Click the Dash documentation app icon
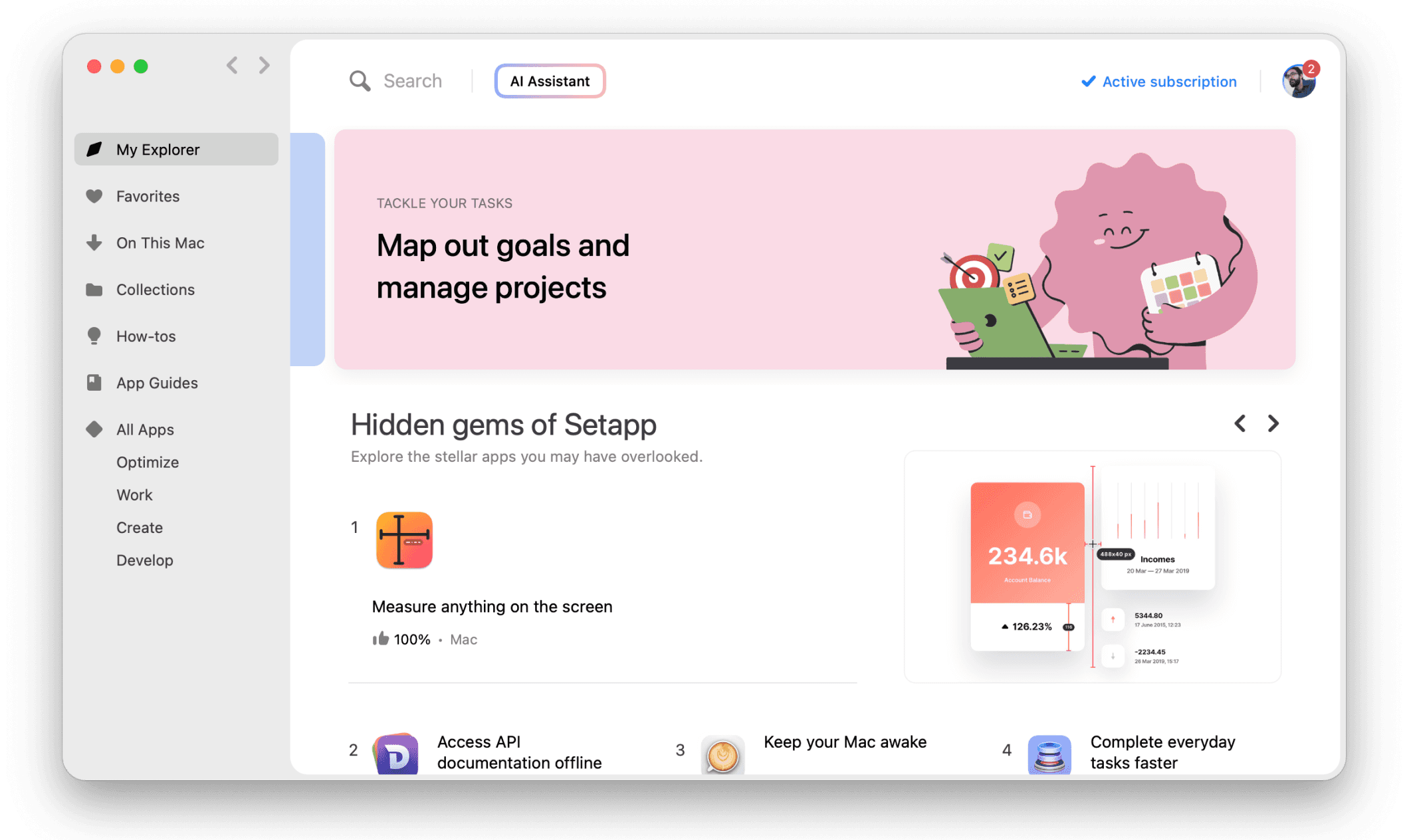 [397, 755]
